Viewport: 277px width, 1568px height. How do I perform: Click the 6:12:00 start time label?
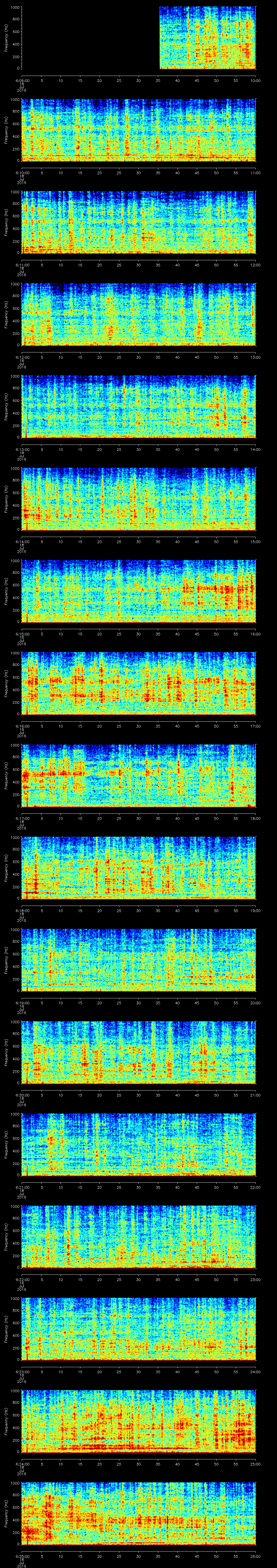tap(22, 357)
